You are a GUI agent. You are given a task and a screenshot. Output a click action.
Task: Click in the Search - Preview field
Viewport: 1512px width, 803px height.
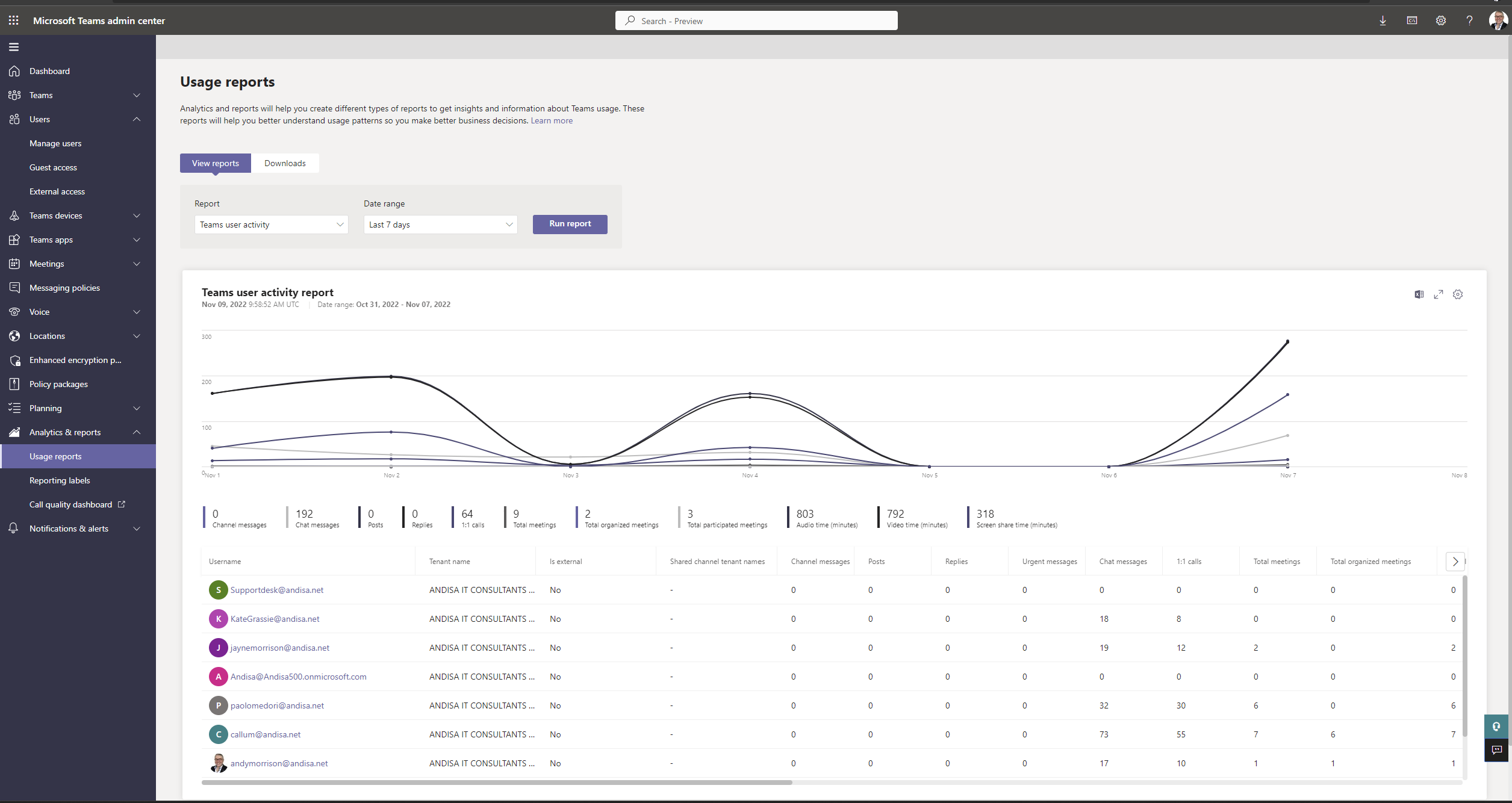756,20
